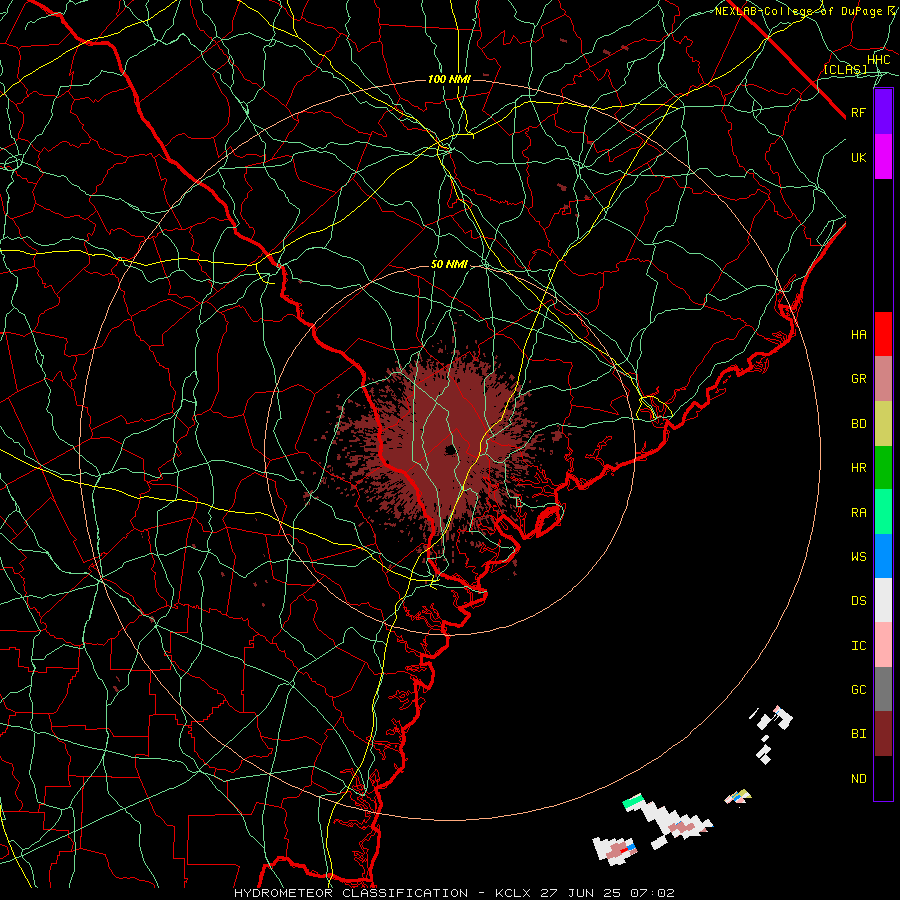Click the bright red HA legend swatch
The width and height of the screenshot is (900, 900).
(x=883, y=334)
